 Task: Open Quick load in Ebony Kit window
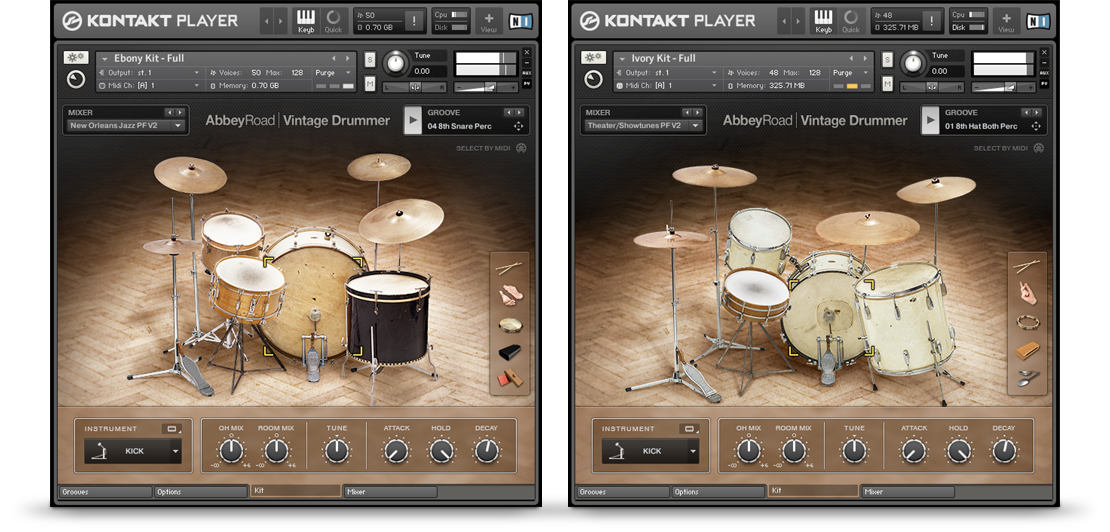[x=333, y=21]
